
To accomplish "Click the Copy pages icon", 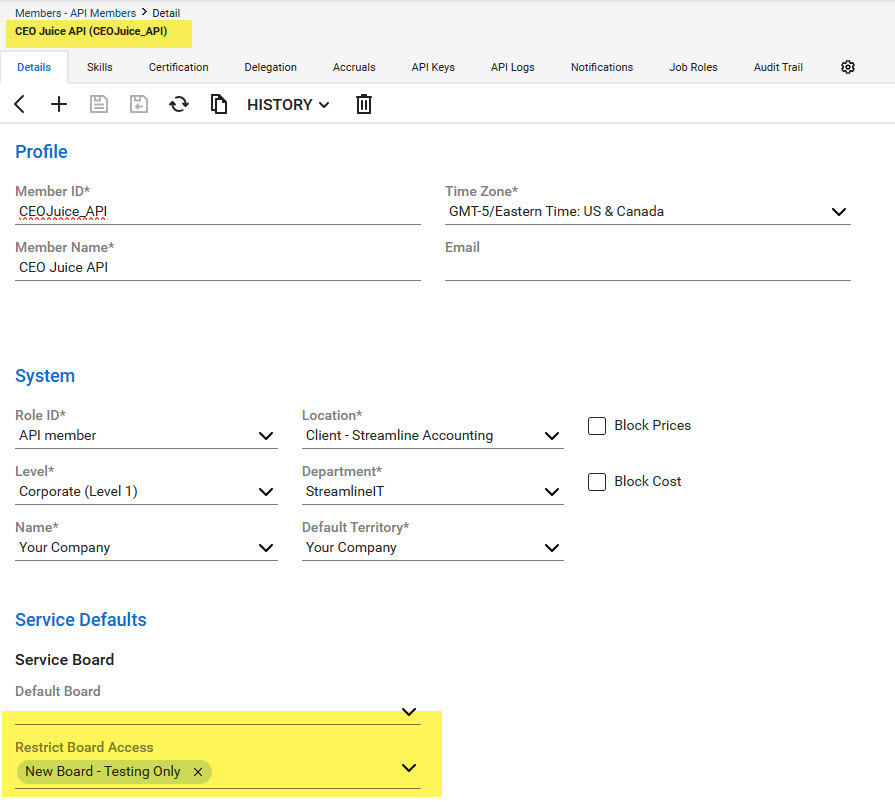I will (x=219, y=104).
